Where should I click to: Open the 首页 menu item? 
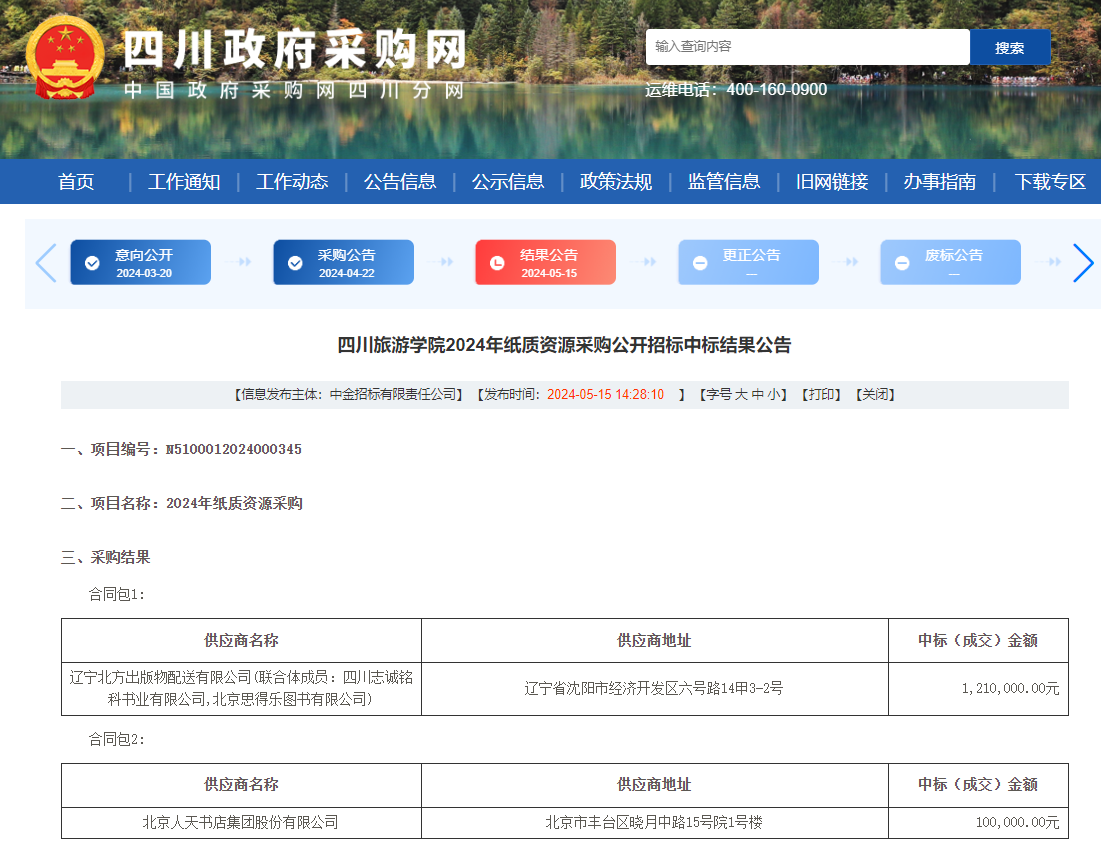pyautogui.click(x=76, y=182)
